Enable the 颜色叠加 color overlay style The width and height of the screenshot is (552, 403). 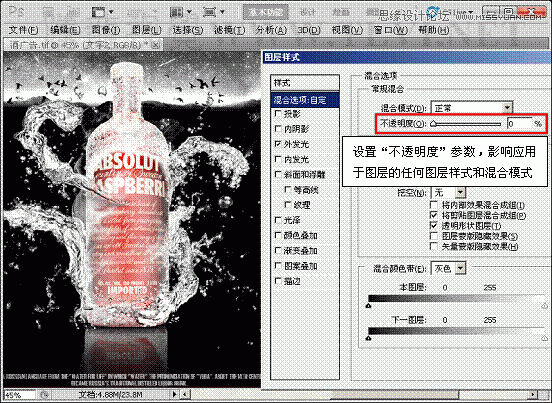click(278, 235)
